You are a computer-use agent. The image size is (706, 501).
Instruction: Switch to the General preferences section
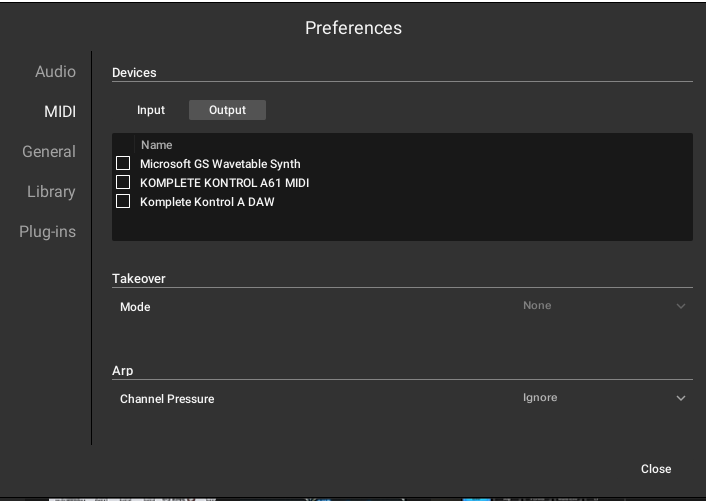pos(49,152)
